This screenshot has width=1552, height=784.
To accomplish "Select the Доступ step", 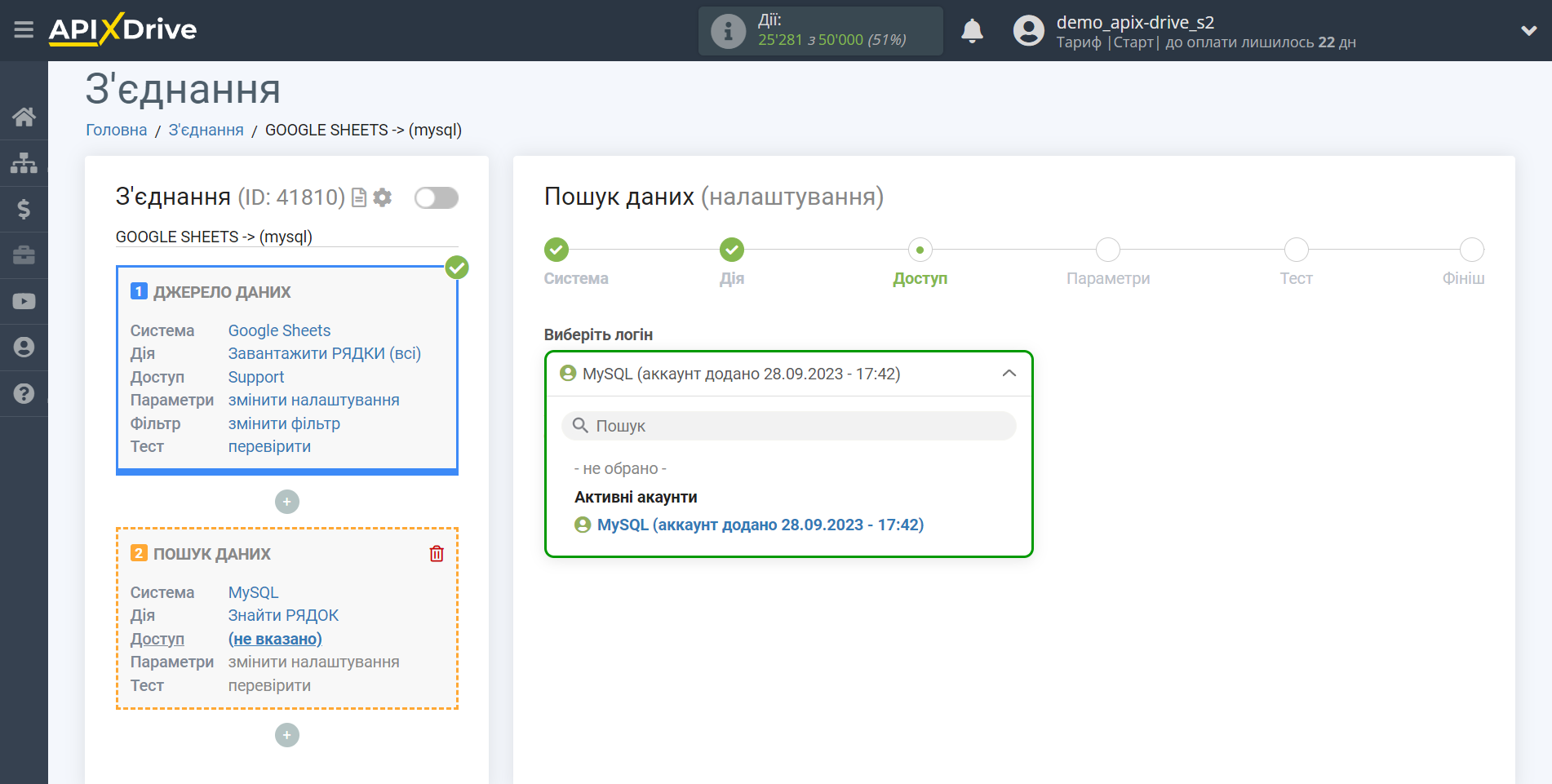I will point(920,250).
